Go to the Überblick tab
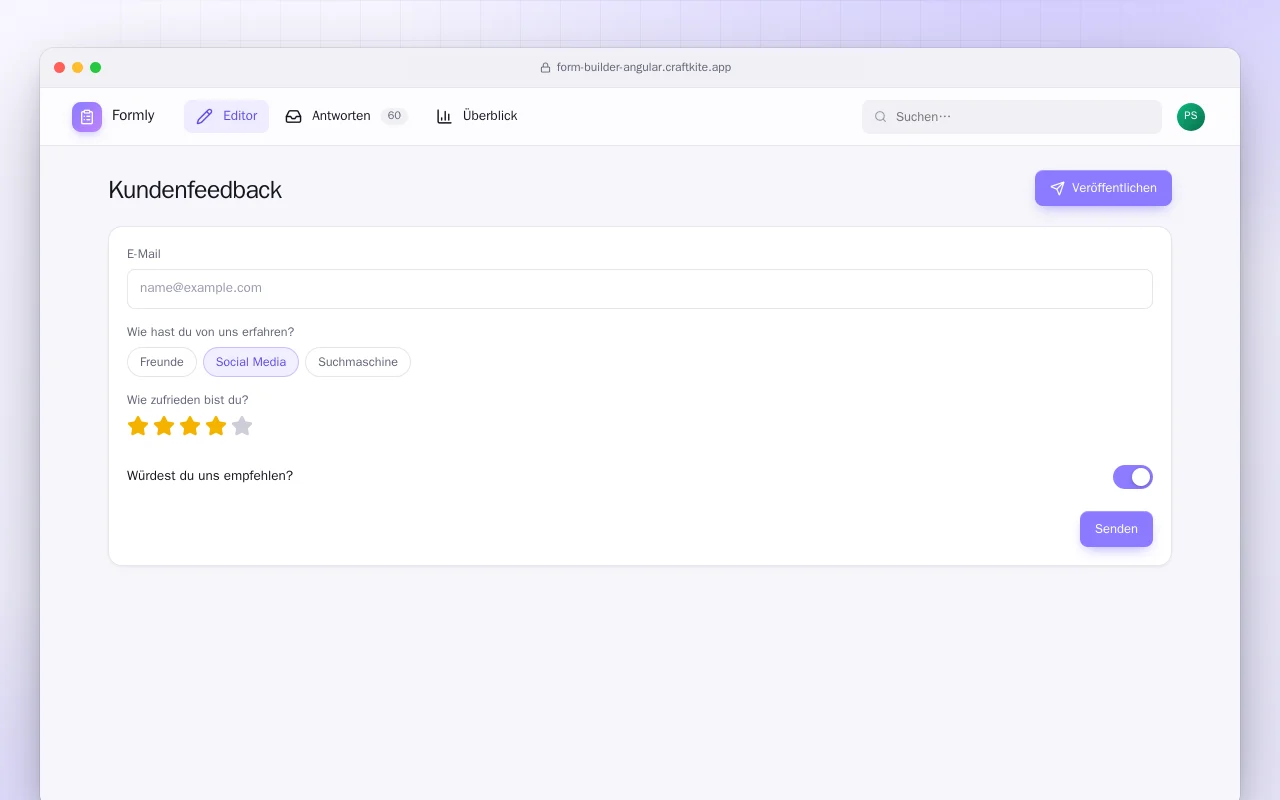This screenshot has width=1280, height=800. click(477, 116)
